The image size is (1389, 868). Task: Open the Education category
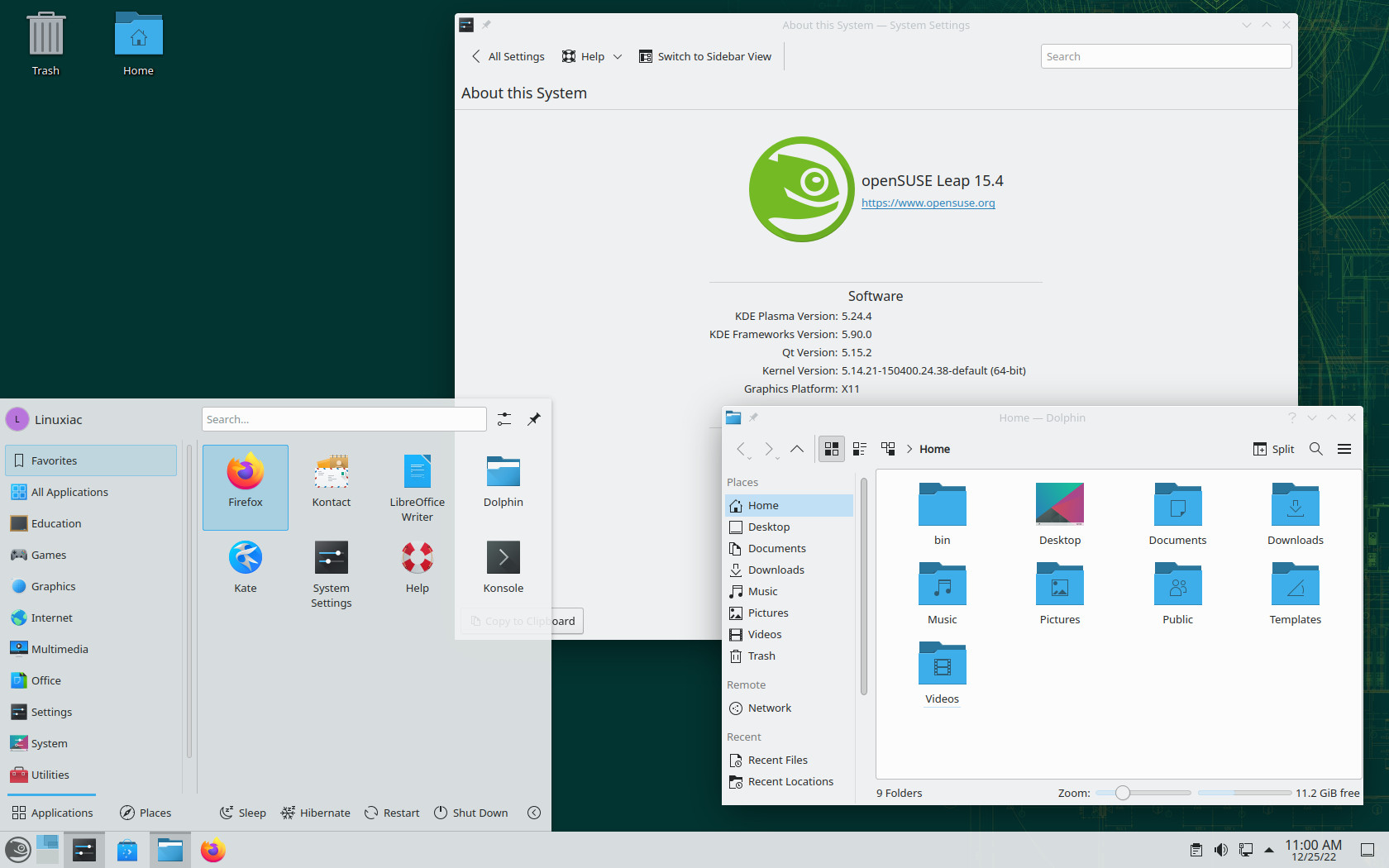pyautogui.click(x=91, y=523)
